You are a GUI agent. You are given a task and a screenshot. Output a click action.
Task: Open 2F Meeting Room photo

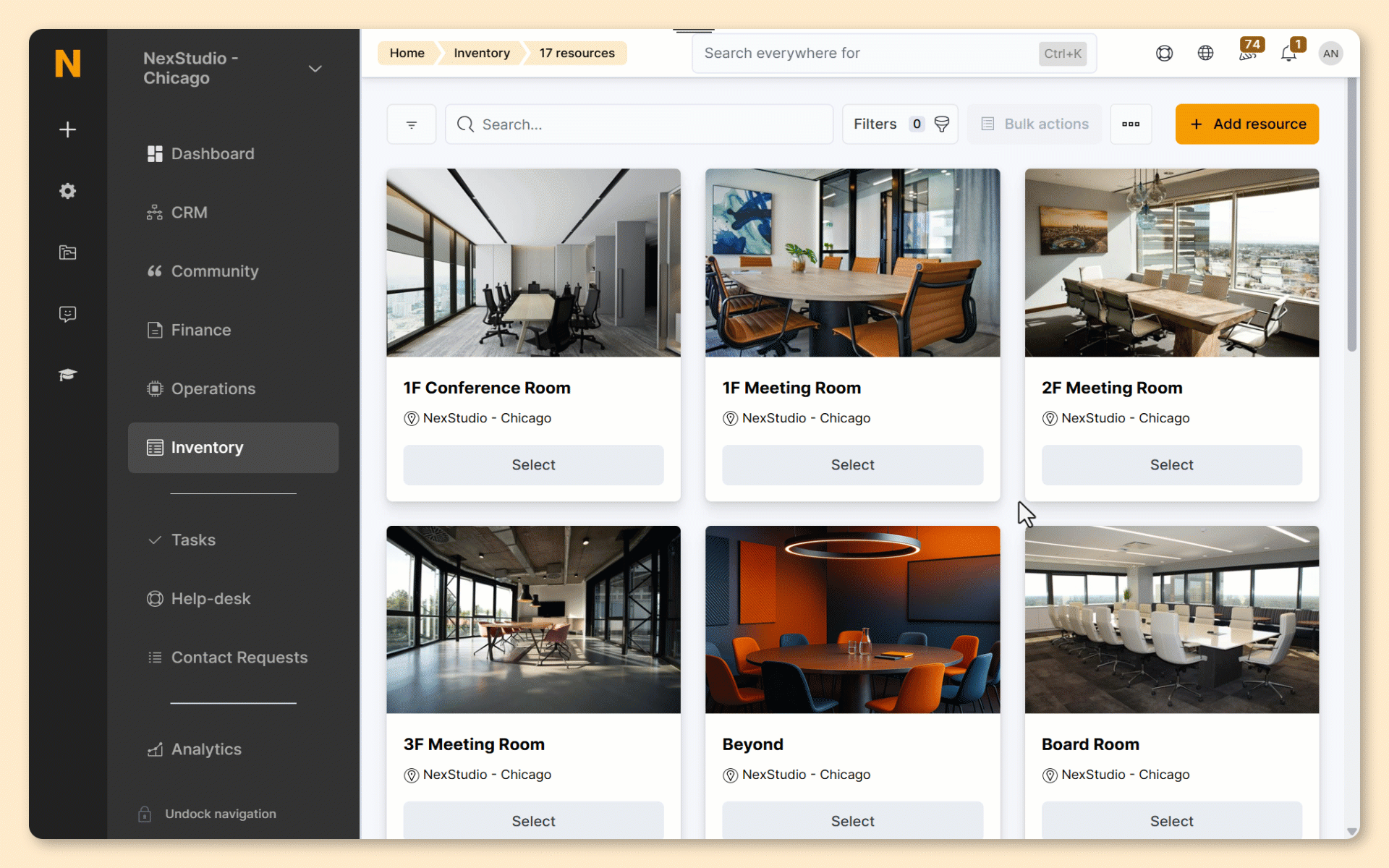tap(1172, 263)
